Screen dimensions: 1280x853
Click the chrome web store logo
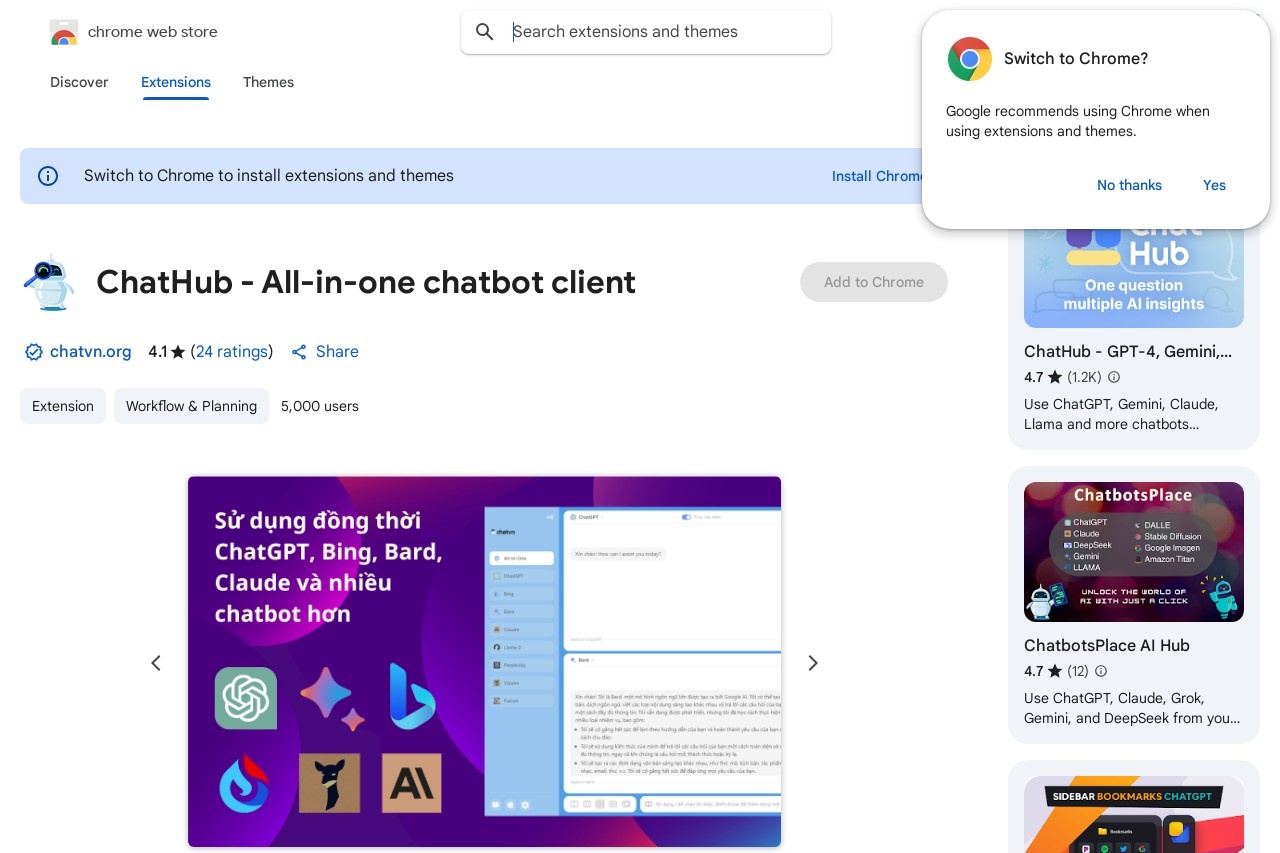pos(64,32)
